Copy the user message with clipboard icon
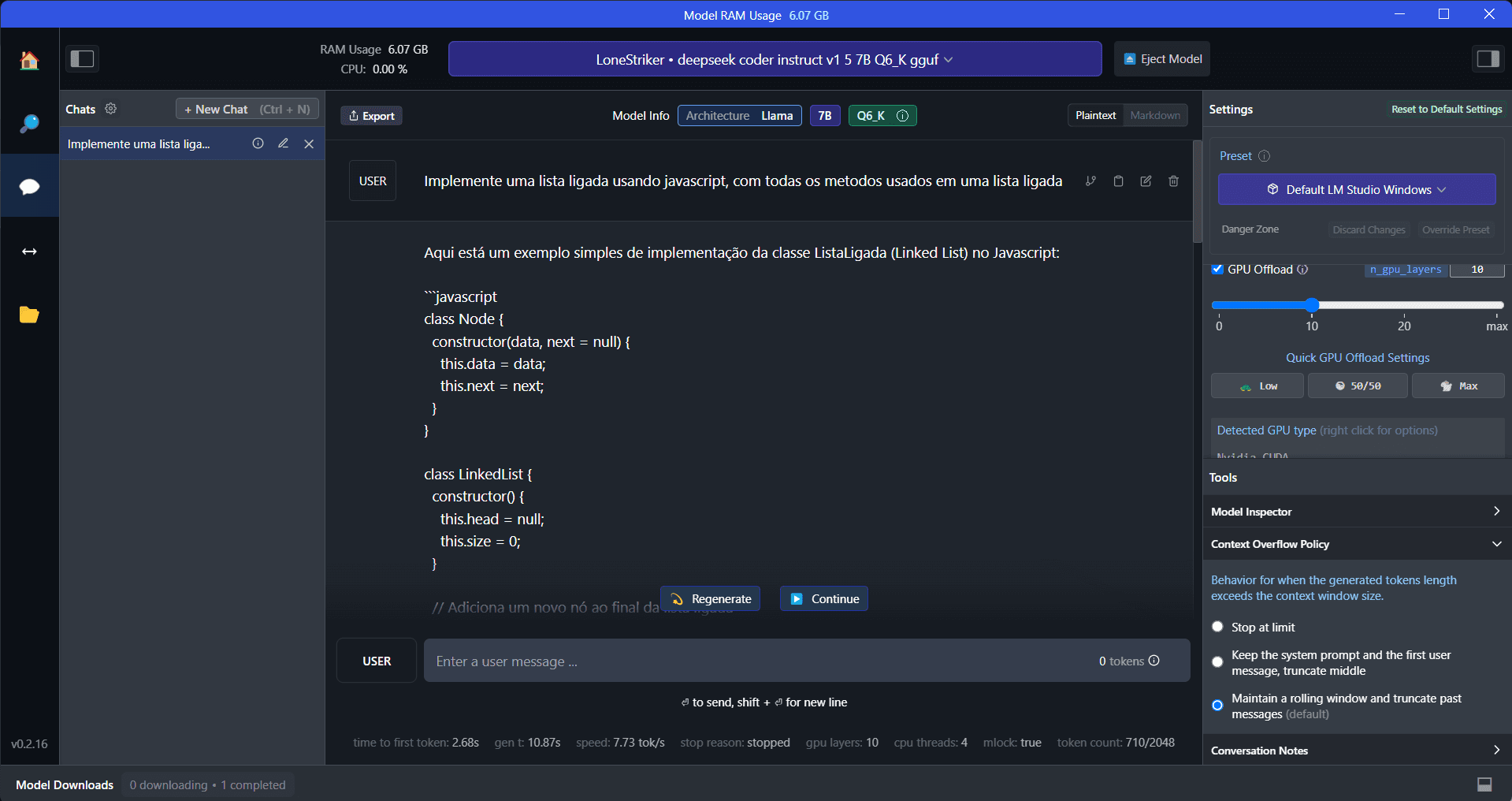 [x=1118, y=181]
